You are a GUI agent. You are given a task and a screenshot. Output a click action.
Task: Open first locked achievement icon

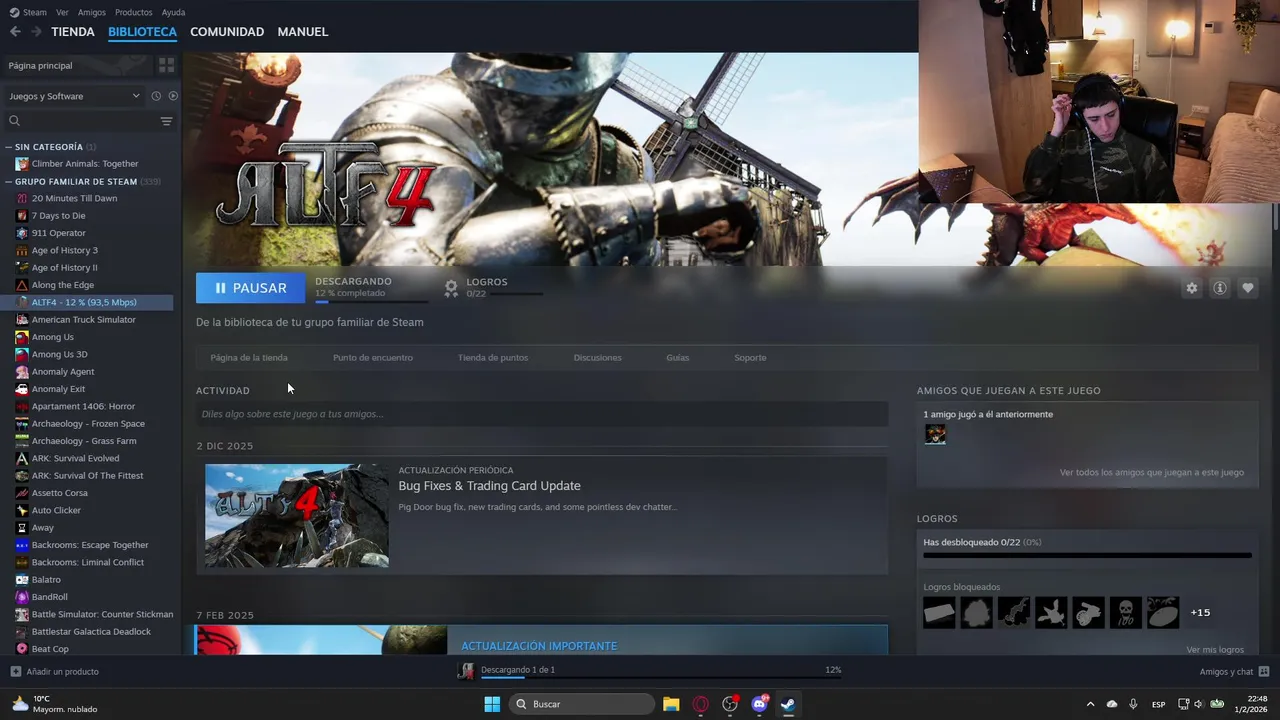click(939, 613)
